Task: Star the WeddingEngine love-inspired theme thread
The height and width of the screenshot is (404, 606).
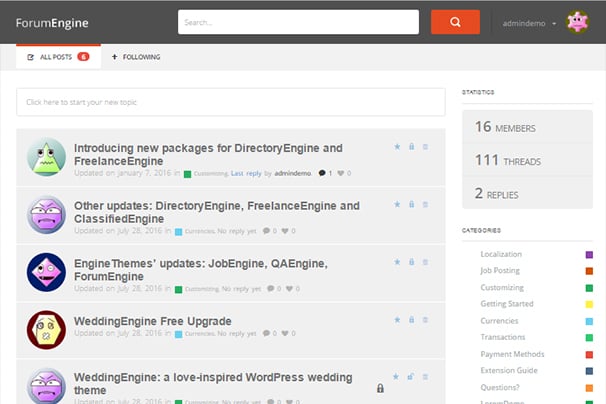Action: tap(396, 377)
